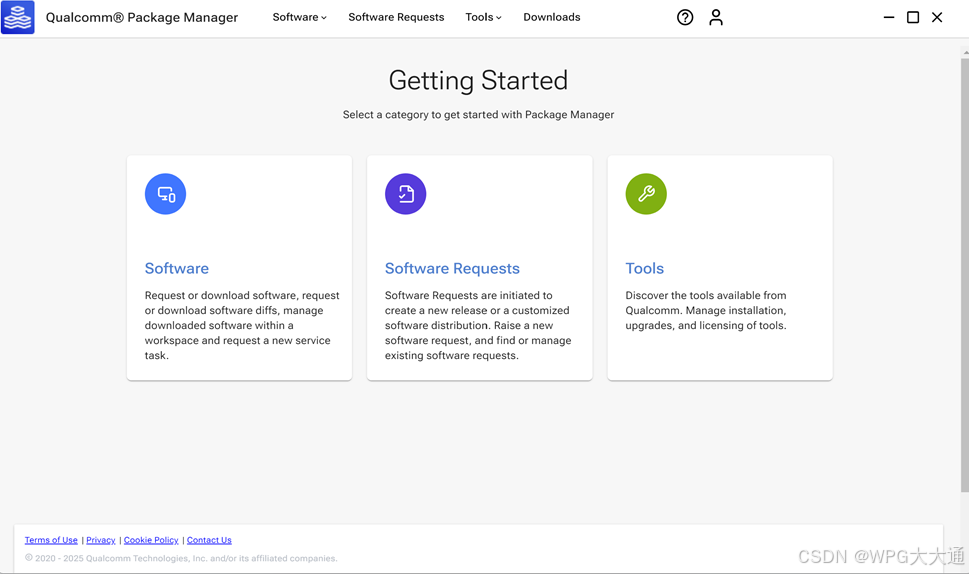
Task: Click the purple Software Requests card icon
Action: pos(405,194)
